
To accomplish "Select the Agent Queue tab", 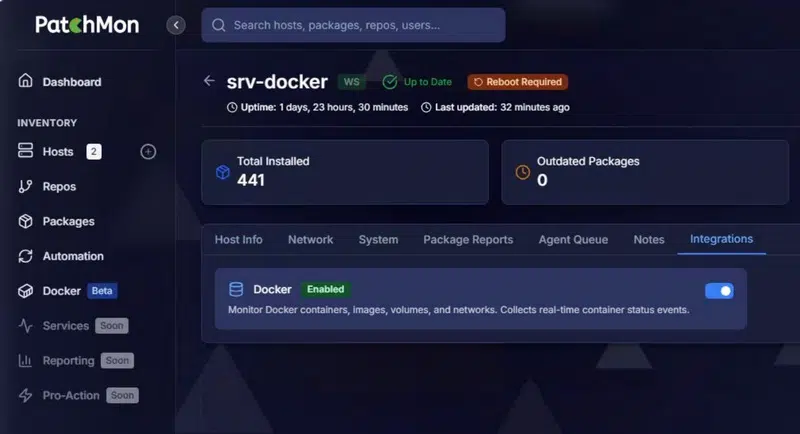I will [x=573, y=240].
